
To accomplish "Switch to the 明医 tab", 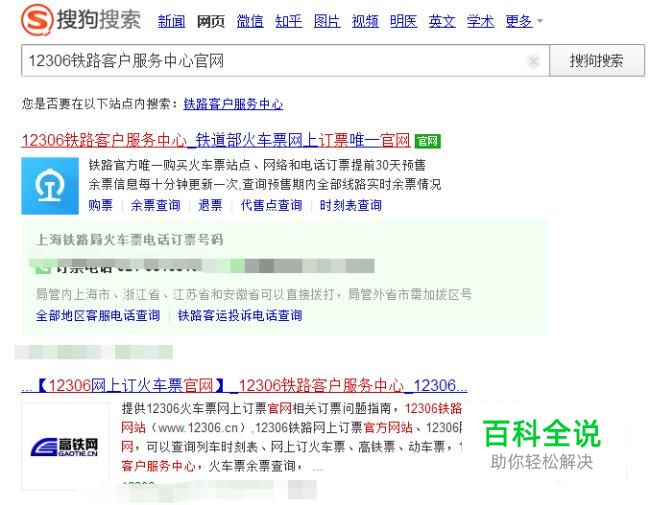I will pyautogui.click(x=403, y=21).
